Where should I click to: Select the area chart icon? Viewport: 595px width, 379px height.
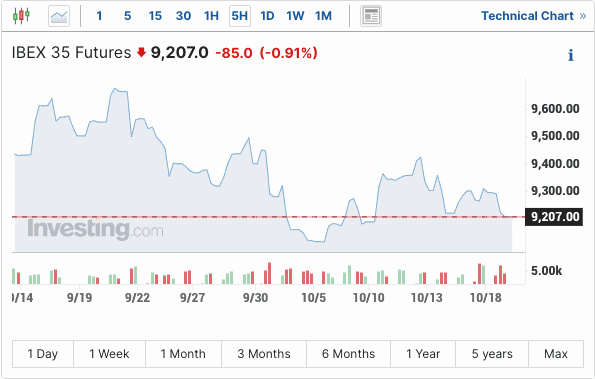[x=59, y=16]
